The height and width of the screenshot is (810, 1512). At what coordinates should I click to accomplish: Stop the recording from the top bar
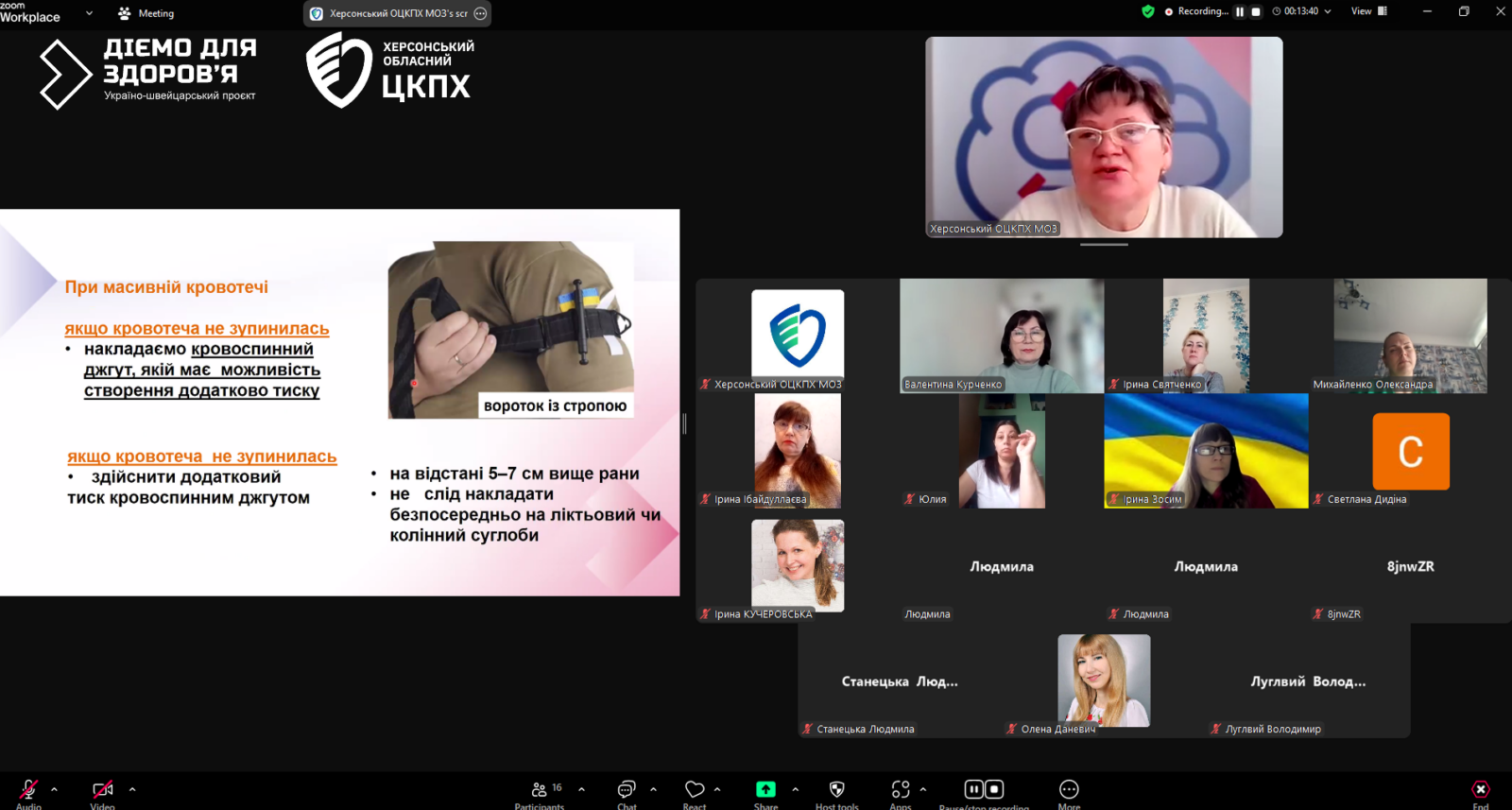[x=1256, y=12]
